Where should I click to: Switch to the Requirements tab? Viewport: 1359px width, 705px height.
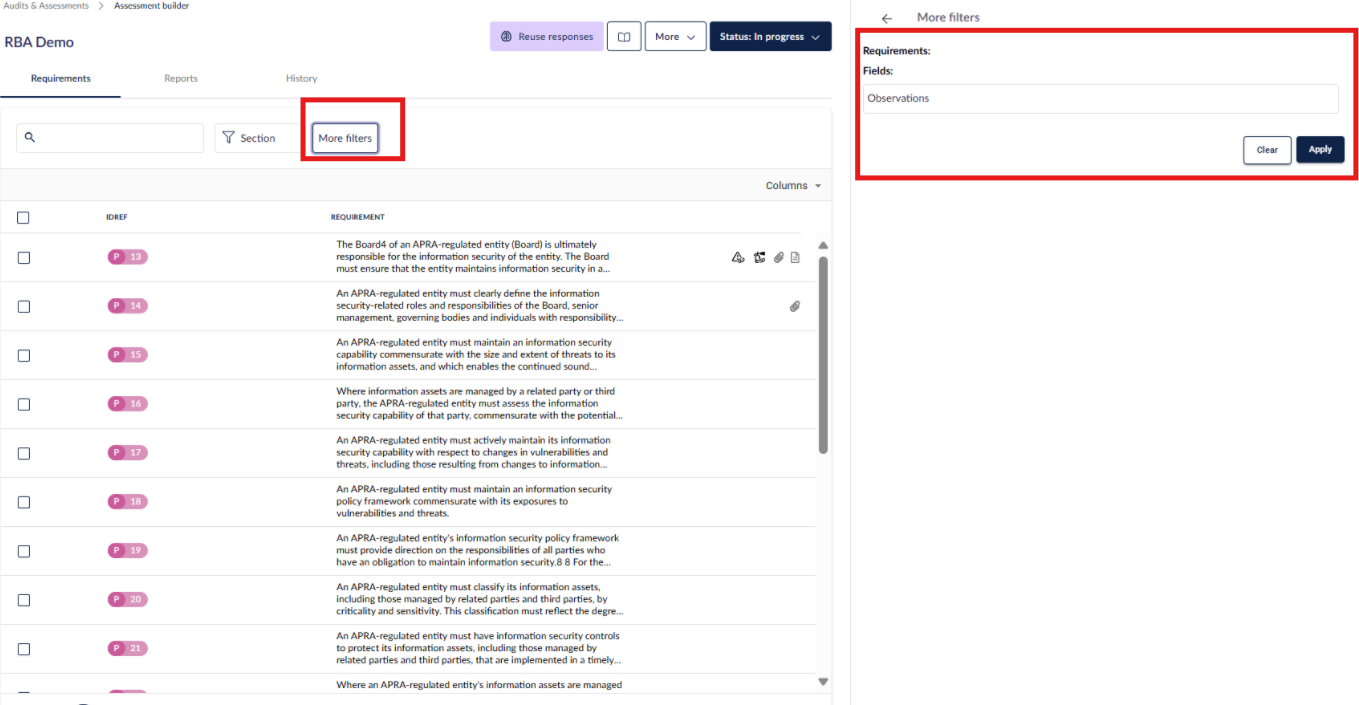(x=61, y=79)
